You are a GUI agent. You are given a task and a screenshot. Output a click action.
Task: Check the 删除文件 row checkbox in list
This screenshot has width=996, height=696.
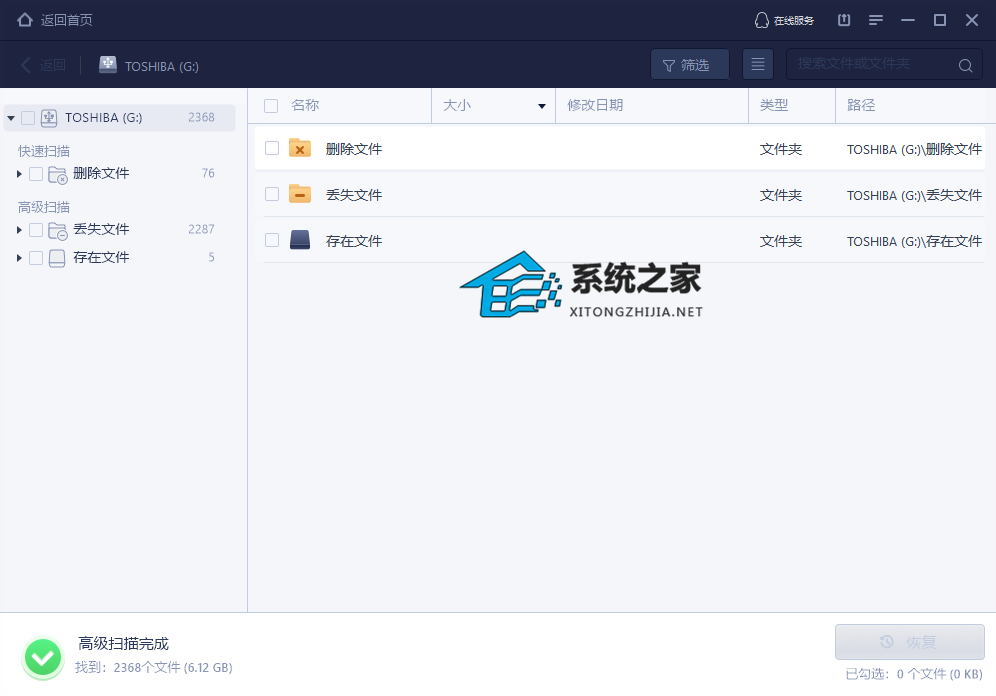tap(272, 148)
